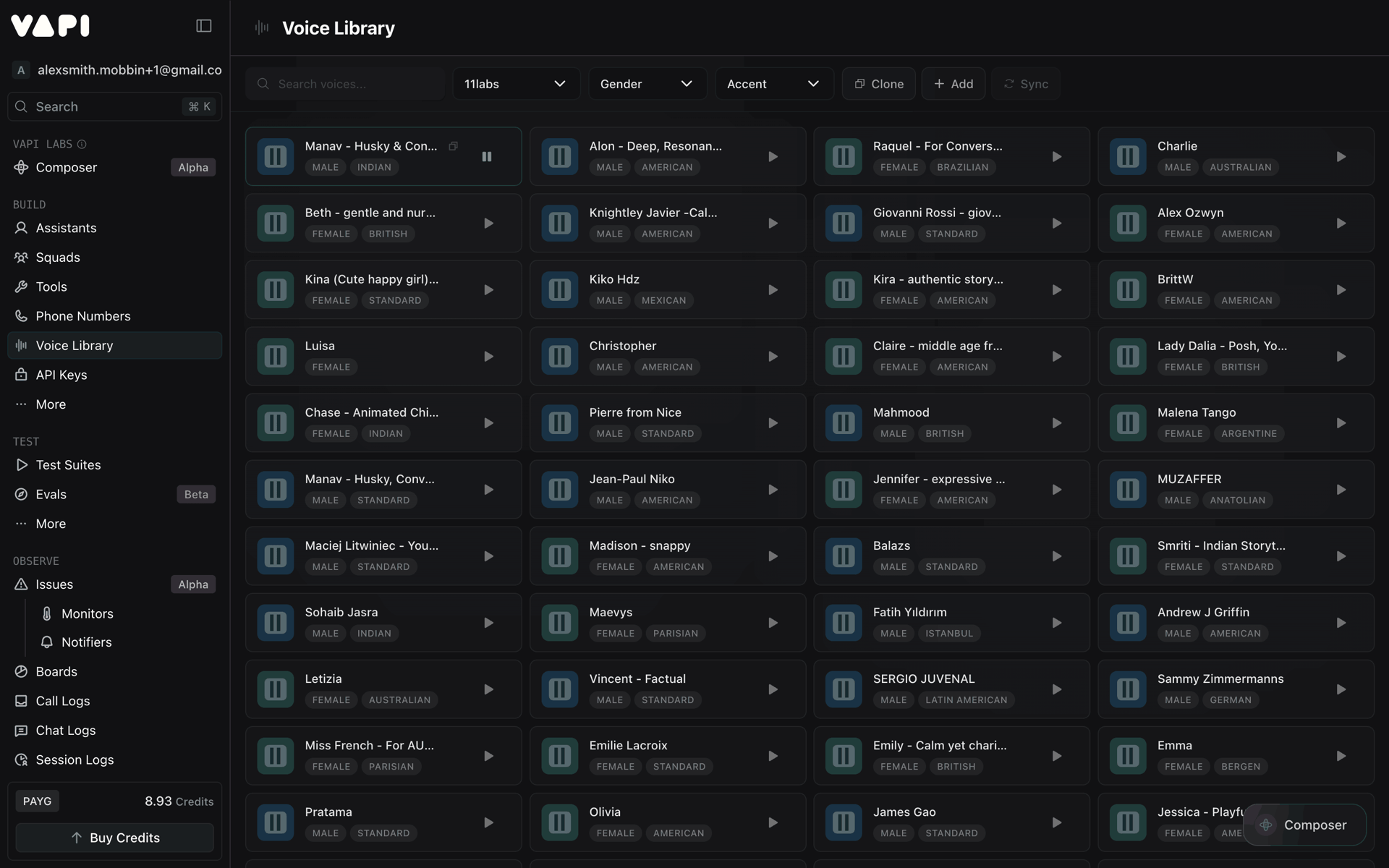The image size is (1389, 868).
Task: Click the Sohaib Jasra voice avatar icon
Action: coord(276,622)
